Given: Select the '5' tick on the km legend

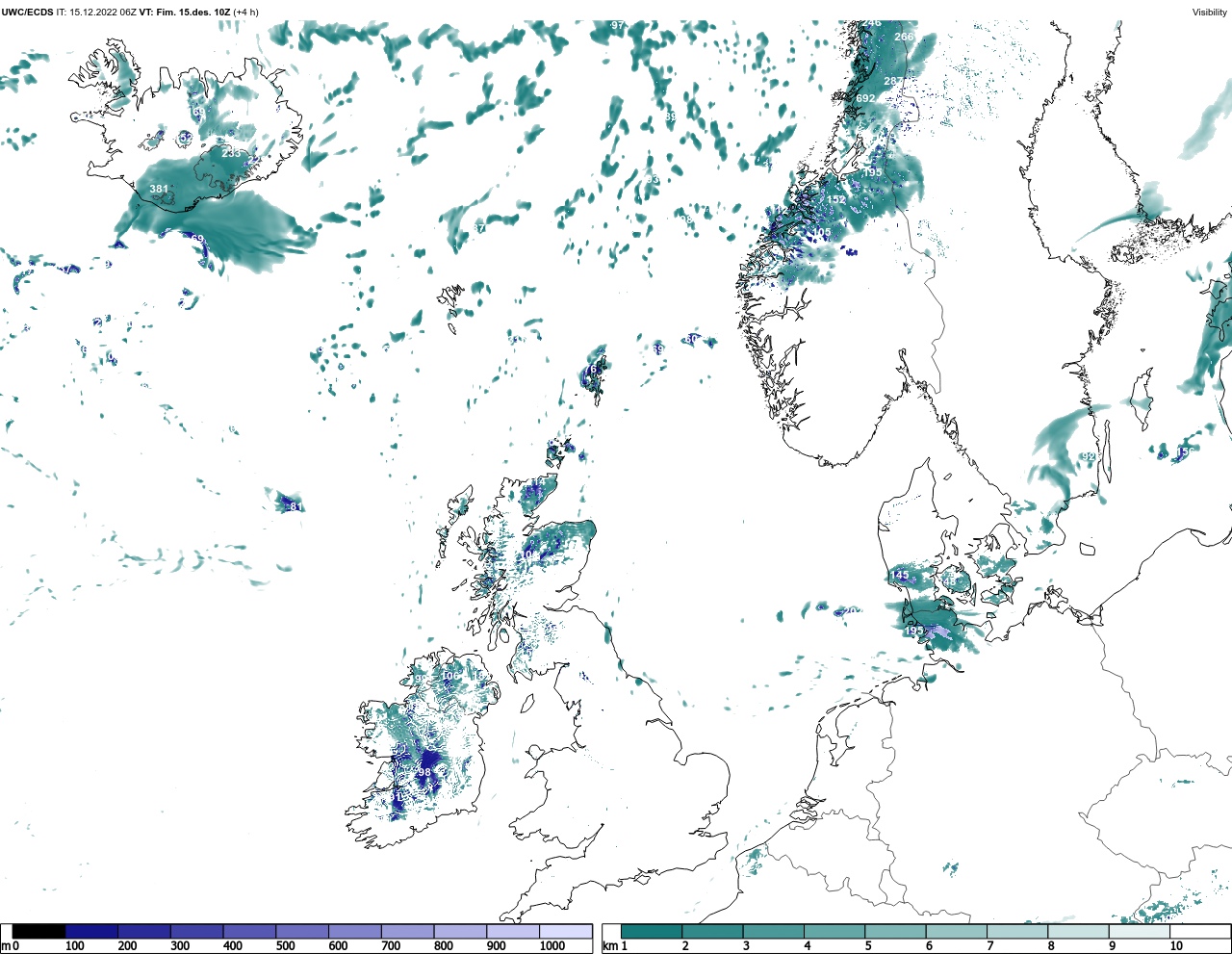Looking at the screenshot, I should pyautogui.click(x=868, y=946).
